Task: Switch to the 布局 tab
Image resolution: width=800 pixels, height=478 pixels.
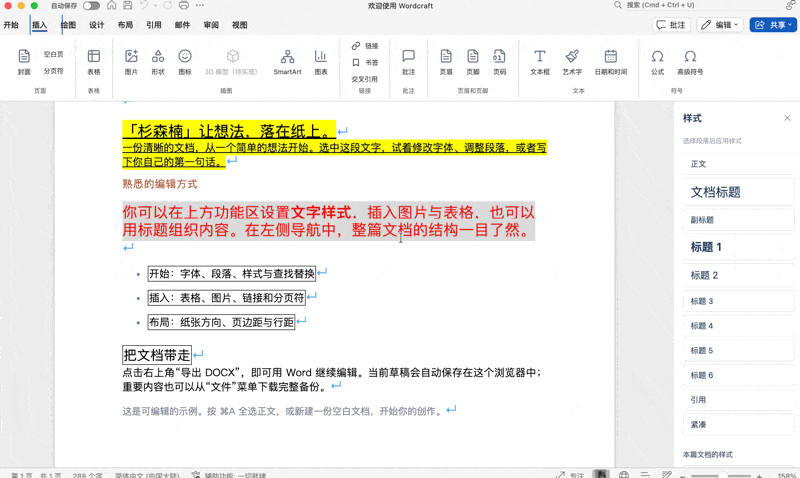Action: pyautogui.click(x=125, y=25)
